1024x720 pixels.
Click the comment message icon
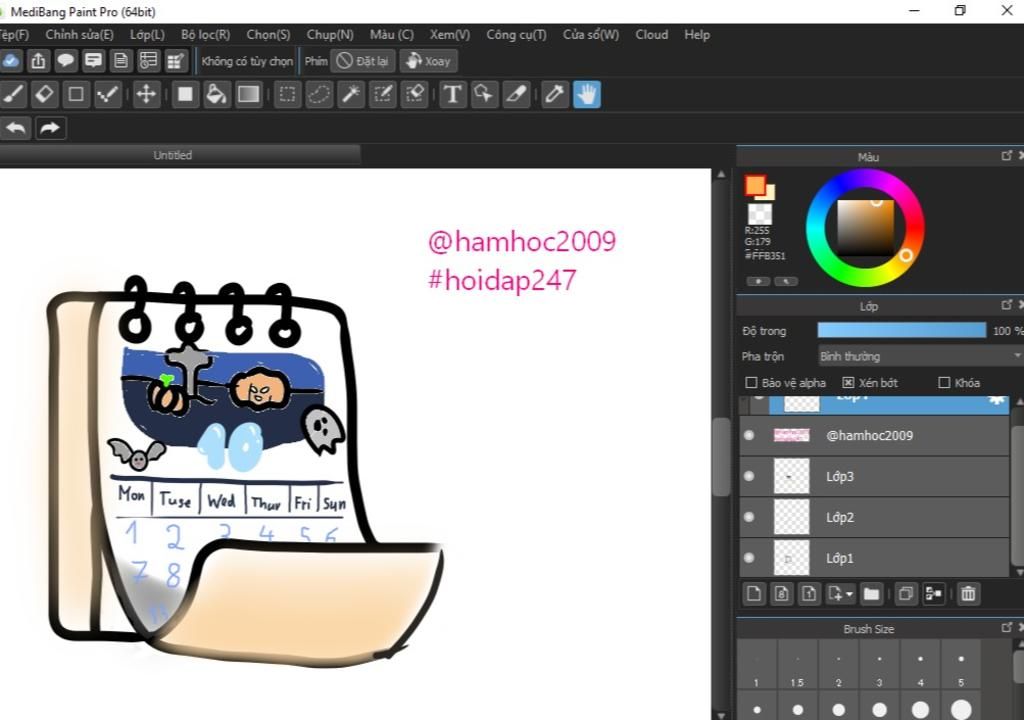click(x=93, y=61)
